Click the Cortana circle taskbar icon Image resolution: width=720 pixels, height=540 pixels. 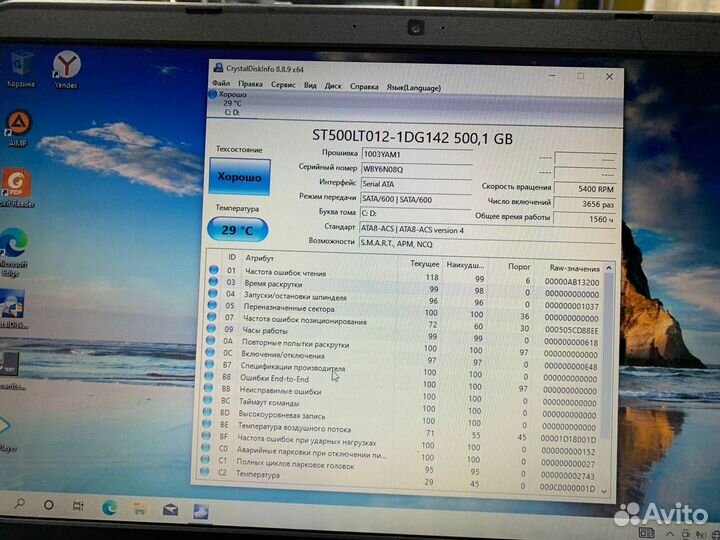tap(48, 506)
